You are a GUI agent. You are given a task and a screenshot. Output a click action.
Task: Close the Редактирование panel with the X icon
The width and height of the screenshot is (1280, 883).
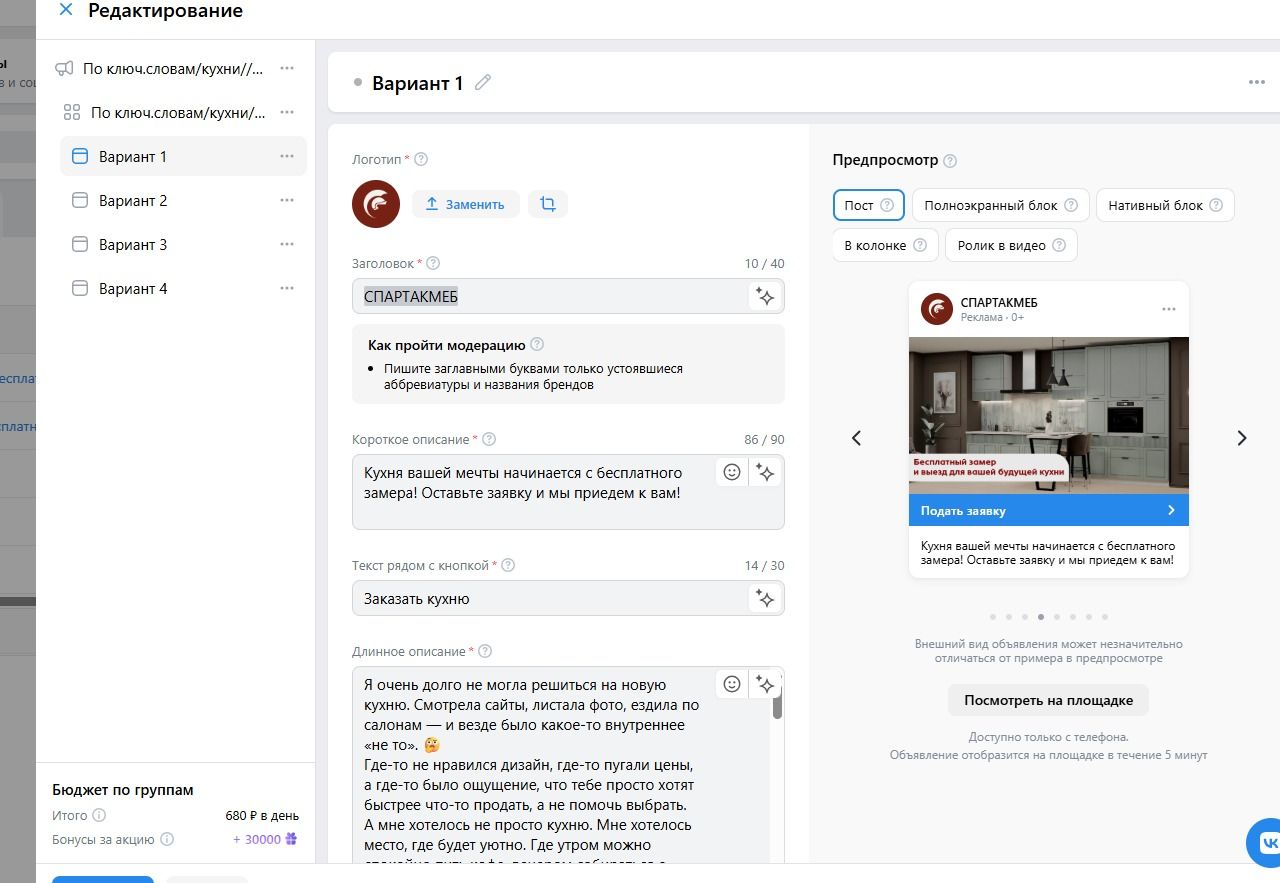click(66, 10)
